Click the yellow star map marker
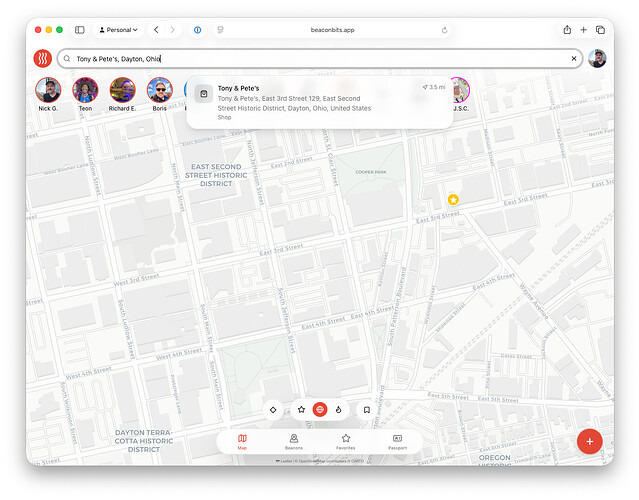 point(453,200)
